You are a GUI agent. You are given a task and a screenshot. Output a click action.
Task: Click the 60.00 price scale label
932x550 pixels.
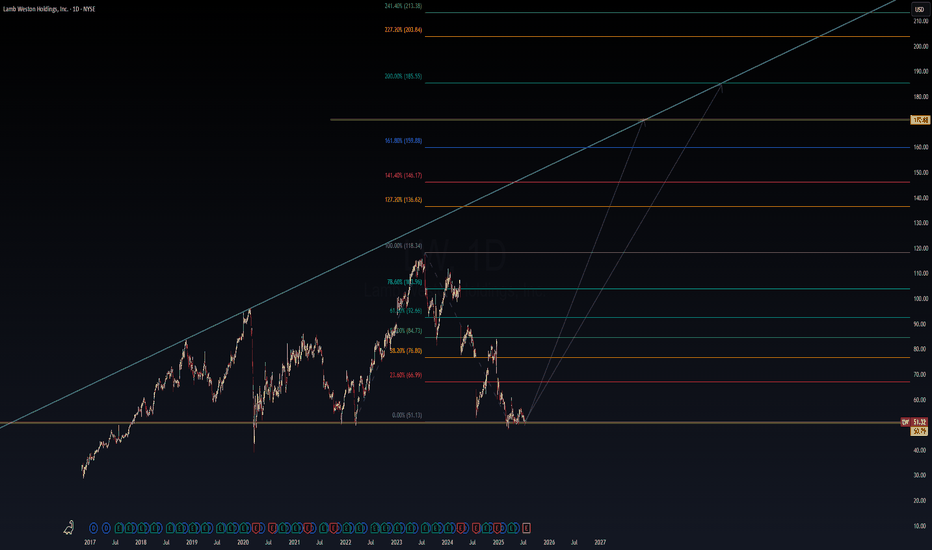(922, 400)
